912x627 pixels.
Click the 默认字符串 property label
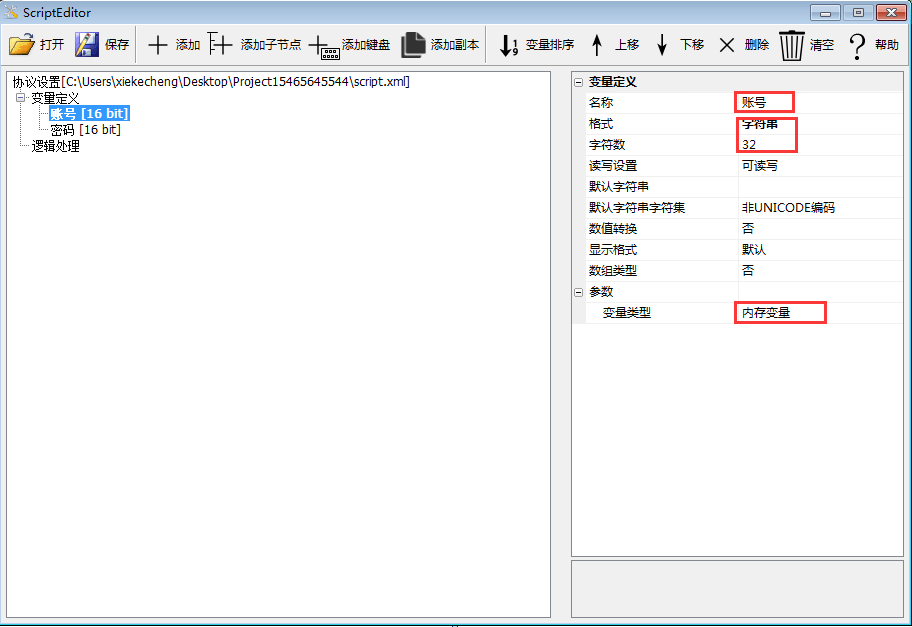[x=618, y=187]
